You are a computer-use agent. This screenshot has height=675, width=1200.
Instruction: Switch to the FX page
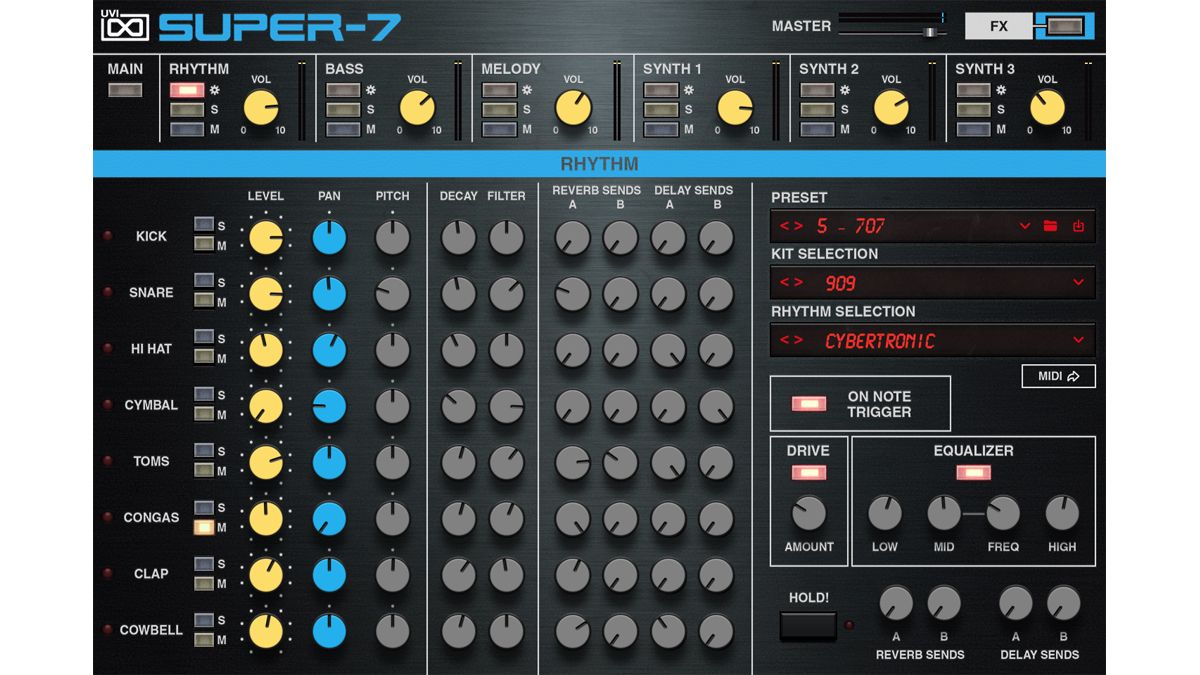(x=999, y=26)
